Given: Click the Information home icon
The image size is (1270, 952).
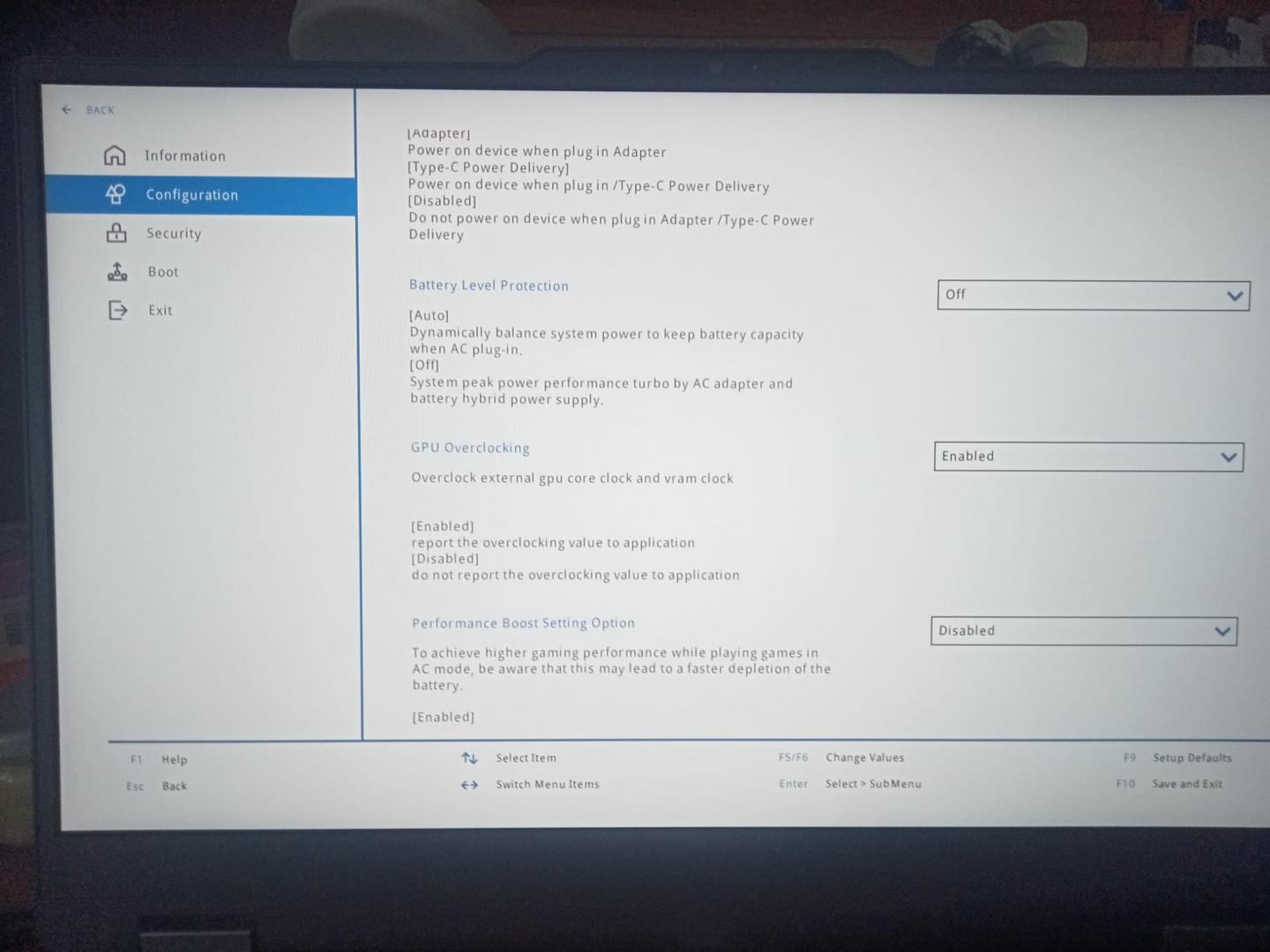Looking at the screenshot, I should (x=115, y=155).
